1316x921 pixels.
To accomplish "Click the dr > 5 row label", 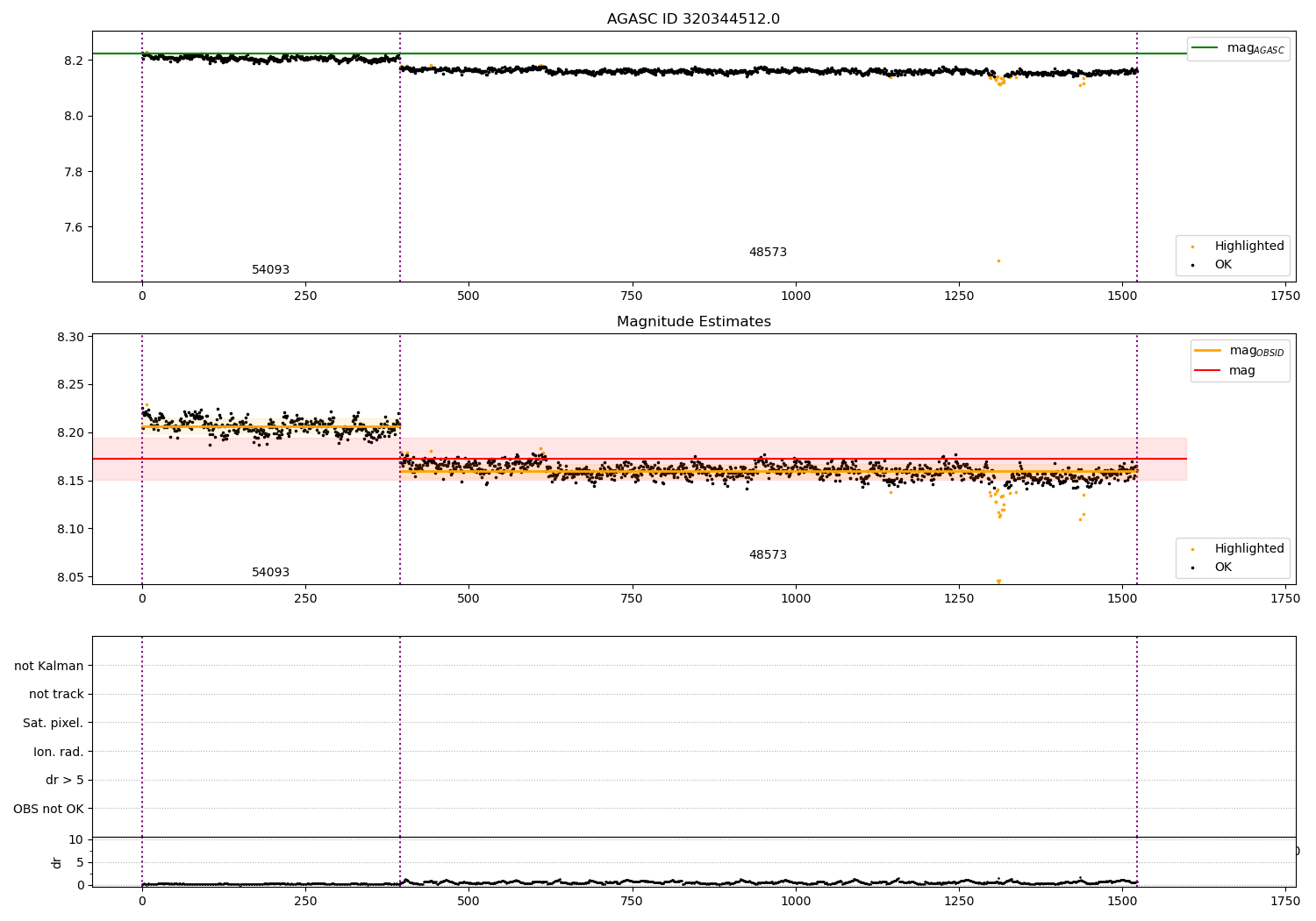I will [x=65, y=781].
